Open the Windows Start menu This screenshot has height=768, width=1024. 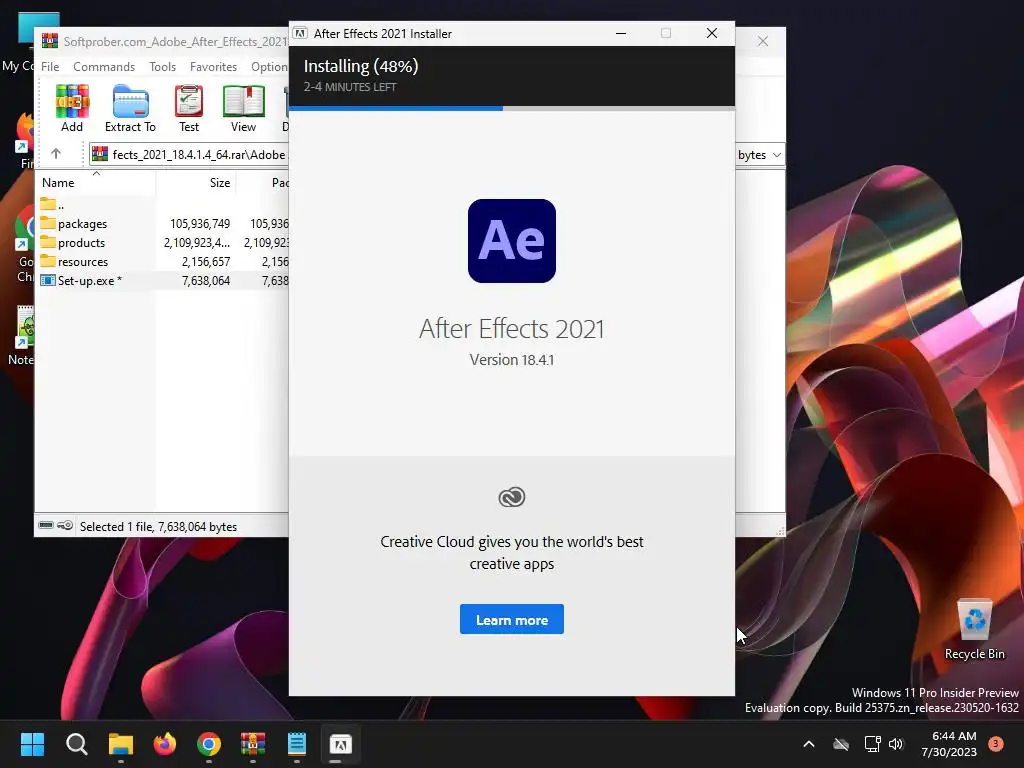(32, 744)
